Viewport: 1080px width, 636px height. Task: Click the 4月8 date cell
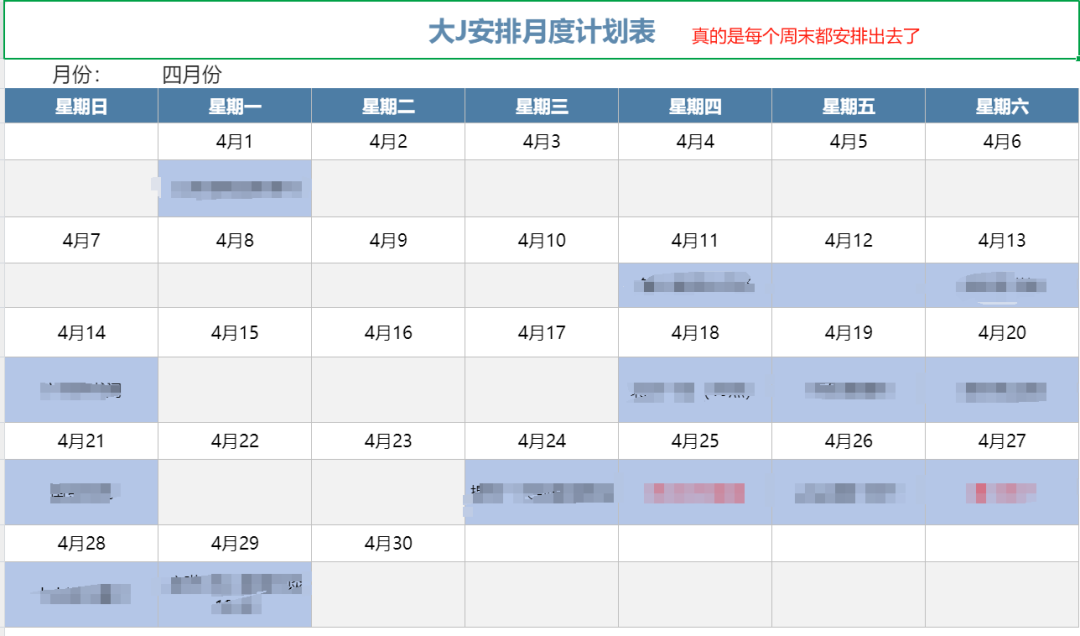[x=235, y=240]
